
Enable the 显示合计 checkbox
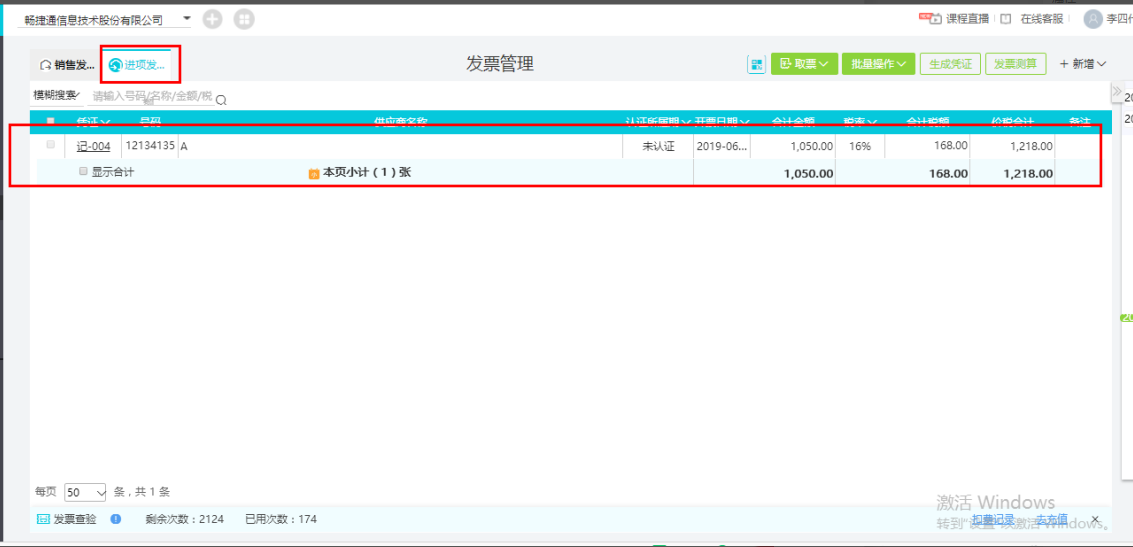[x=83, y=171]
